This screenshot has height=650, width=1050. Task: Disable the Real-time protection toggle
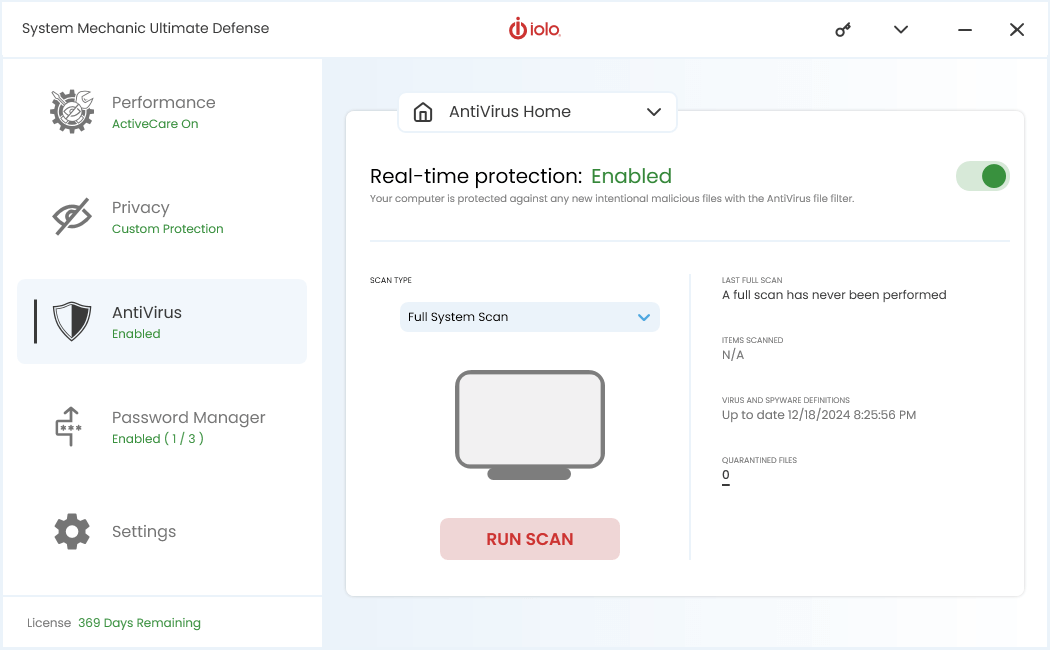(x=982, y=176)
